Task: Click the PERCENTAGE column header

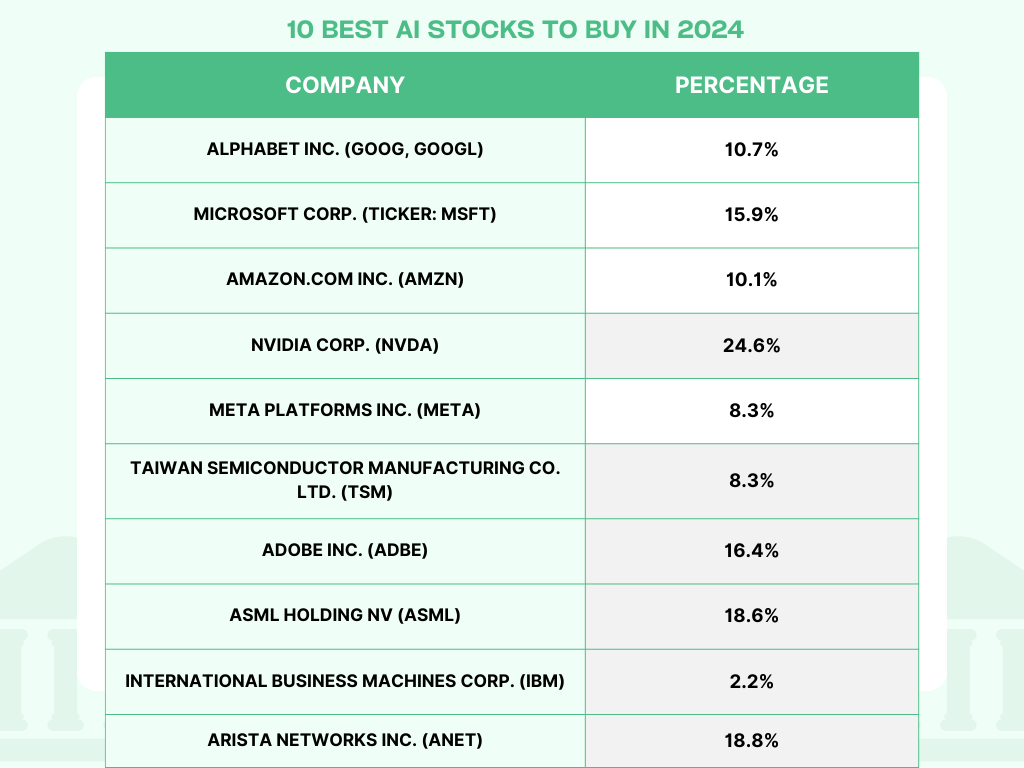Action: pyautogui.click(x=752, y=85)
